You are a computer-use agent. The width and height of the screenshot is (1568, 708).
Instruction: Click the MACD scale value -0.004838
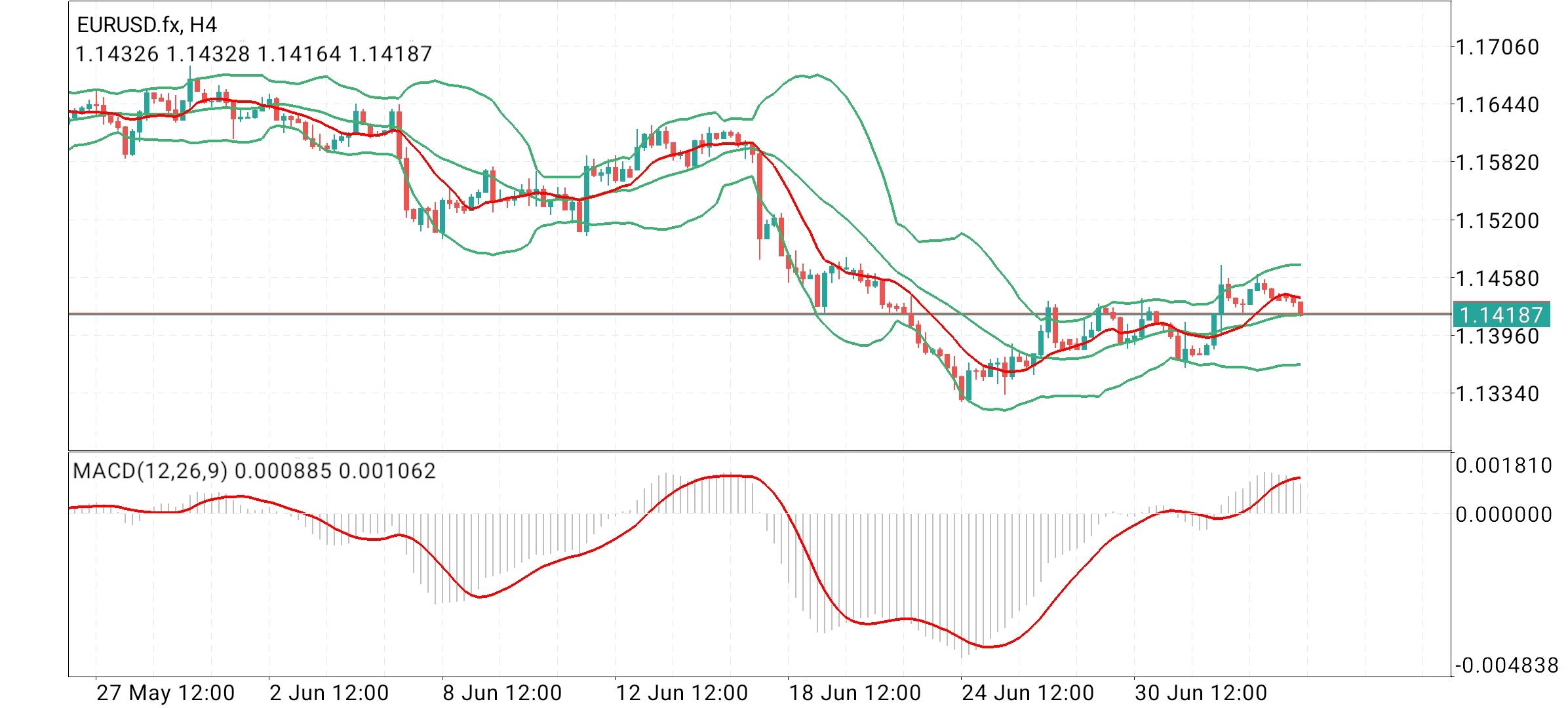click(x=1507, y=666)
